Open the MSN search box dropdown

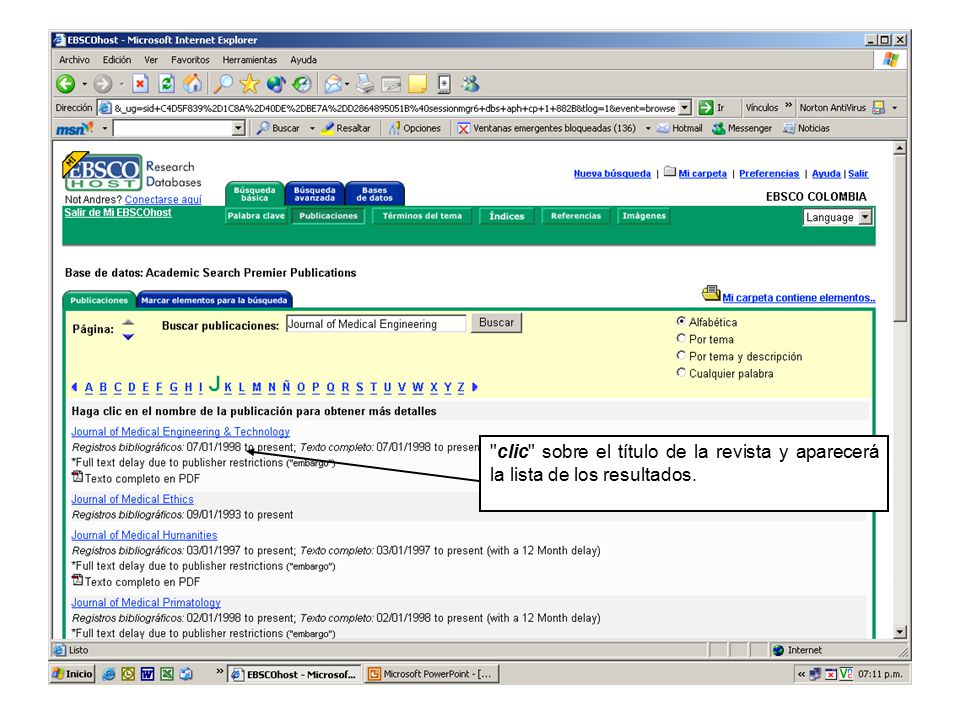(239, 128)
